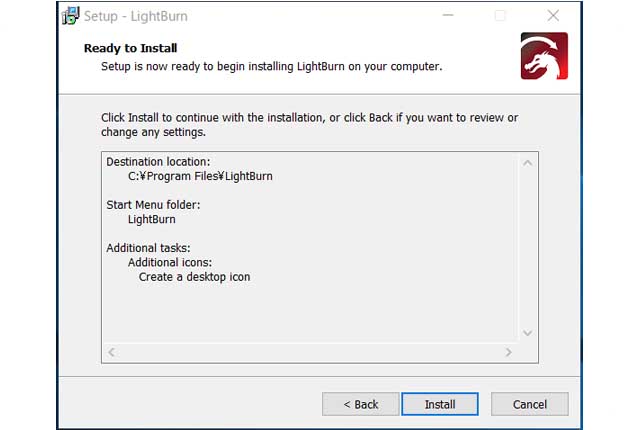Screen dimensions: 640x430
Task: Click the LightBurn dragon logo
Action: coord(544,56)
